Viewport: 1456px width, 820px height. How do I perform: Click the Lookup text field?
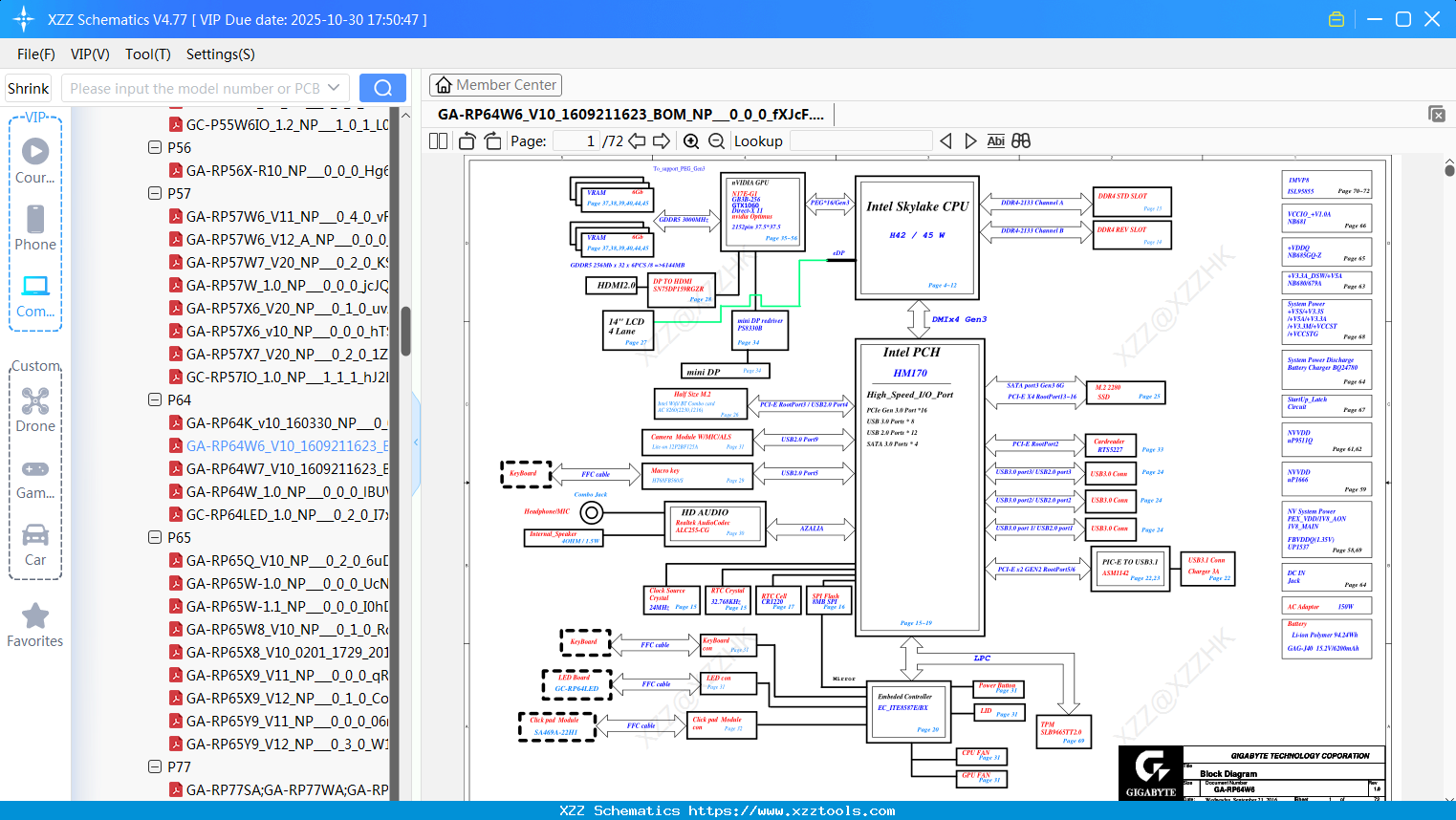(x=860, y=140)
